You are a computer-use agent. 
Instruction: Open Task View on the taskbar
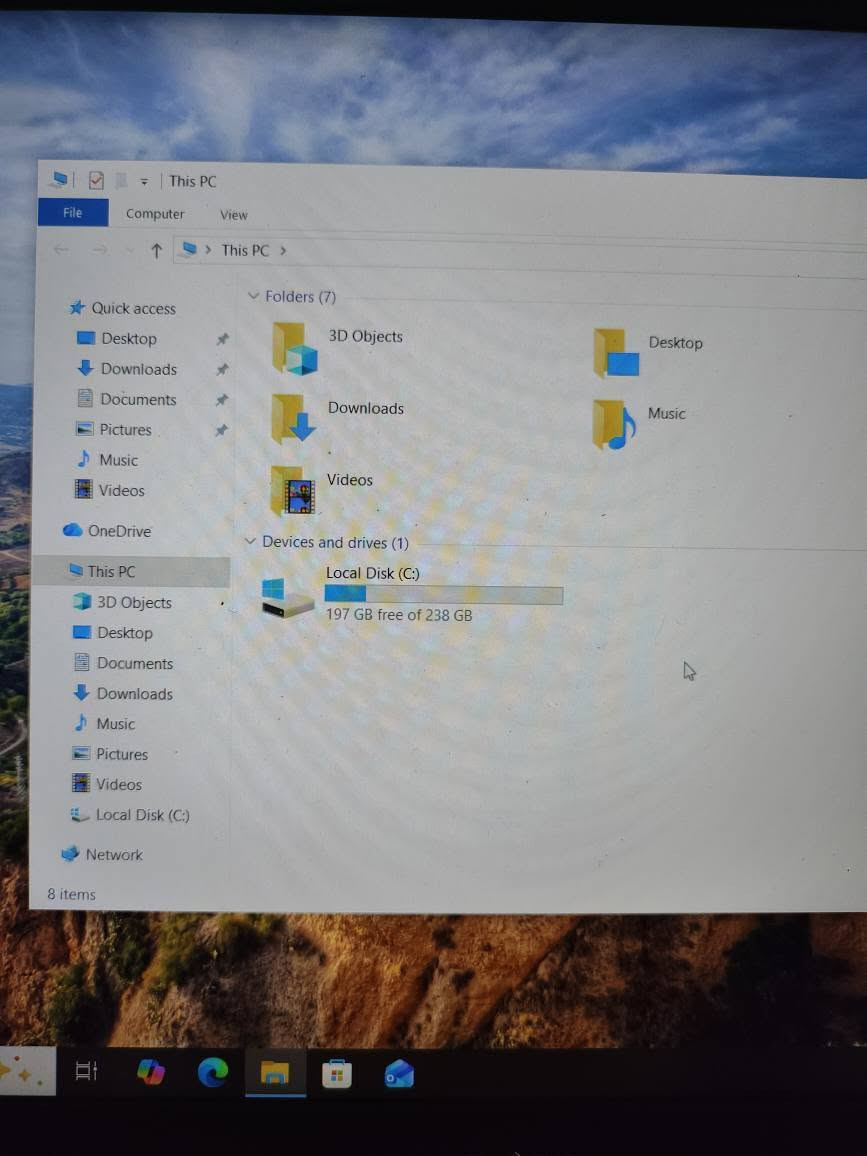click(x=87, y=1070)
